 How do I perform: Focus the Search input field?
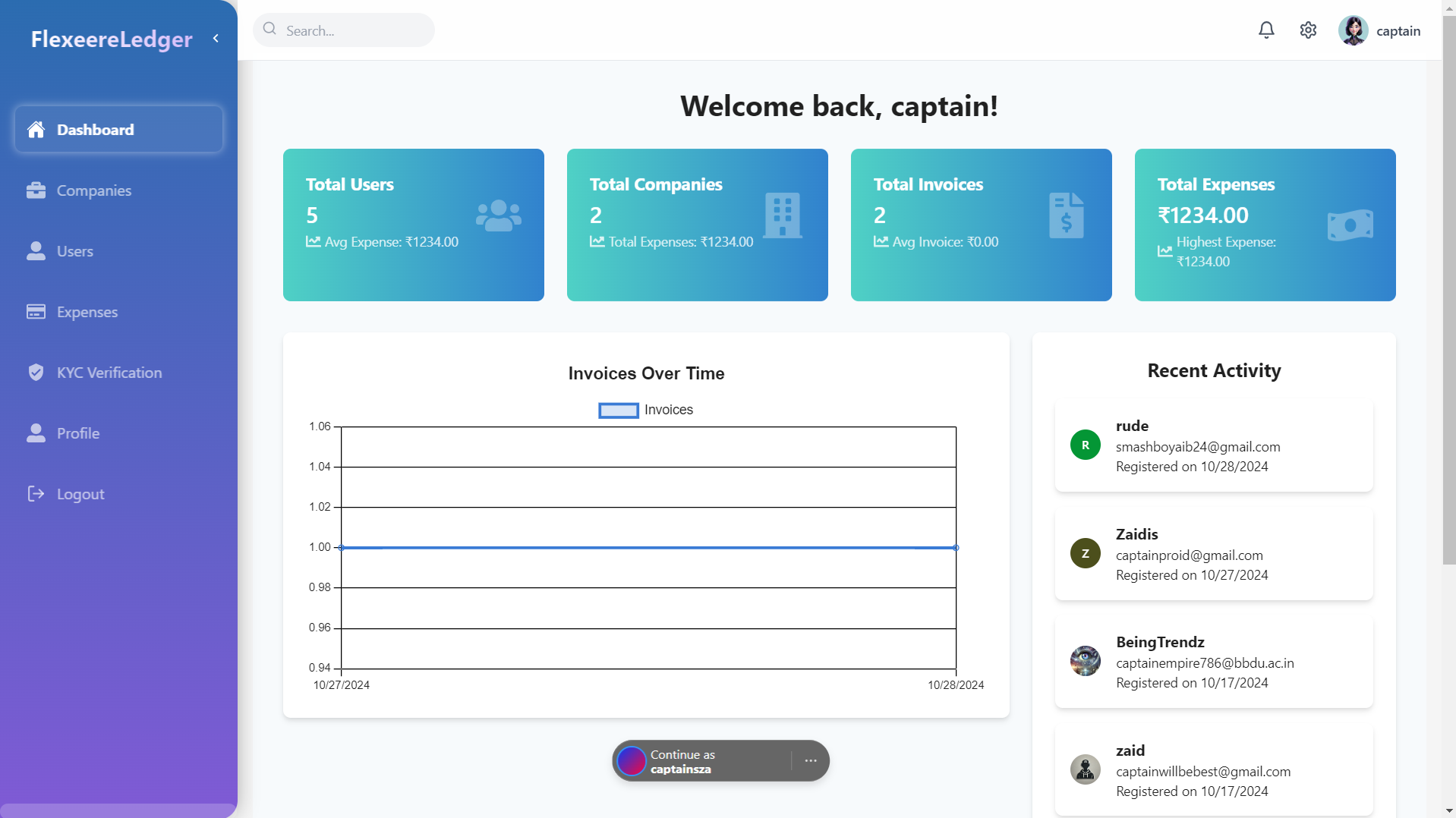(344, 30)
